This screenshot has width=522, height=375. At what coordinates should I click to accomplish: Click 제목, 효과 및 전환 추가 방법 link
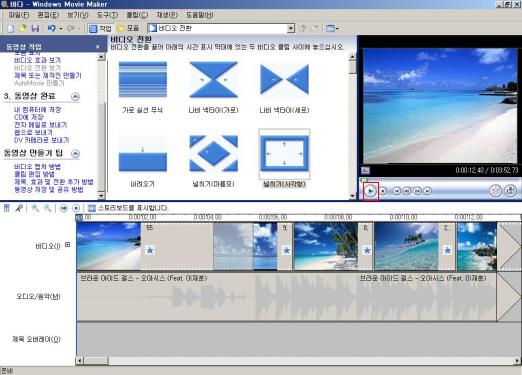tap(54, 182)
